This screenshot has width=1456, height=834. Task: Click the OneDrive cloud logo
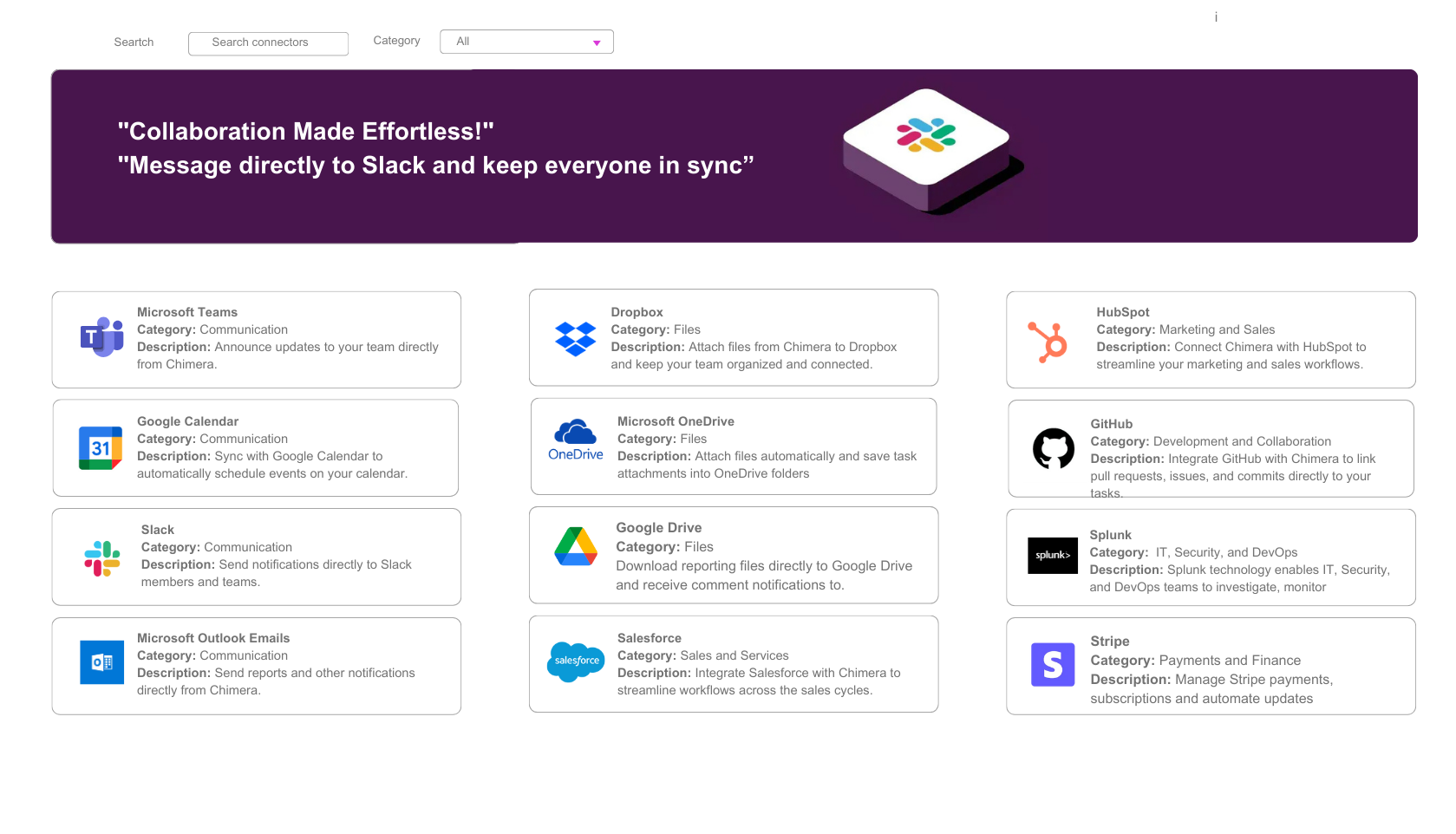click(x=576, y=440)
